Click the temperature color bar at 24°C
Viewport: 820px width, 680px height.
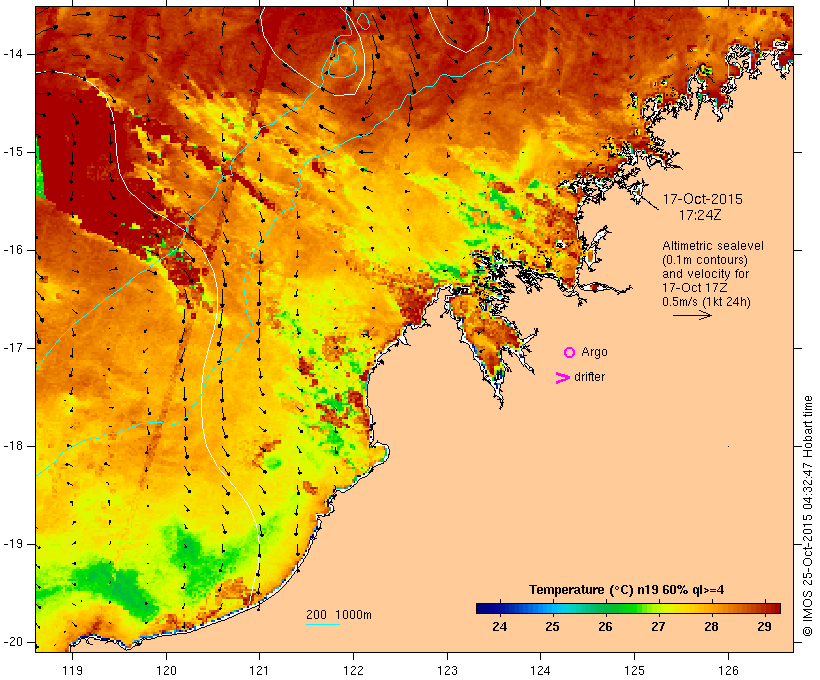point(500,608)
